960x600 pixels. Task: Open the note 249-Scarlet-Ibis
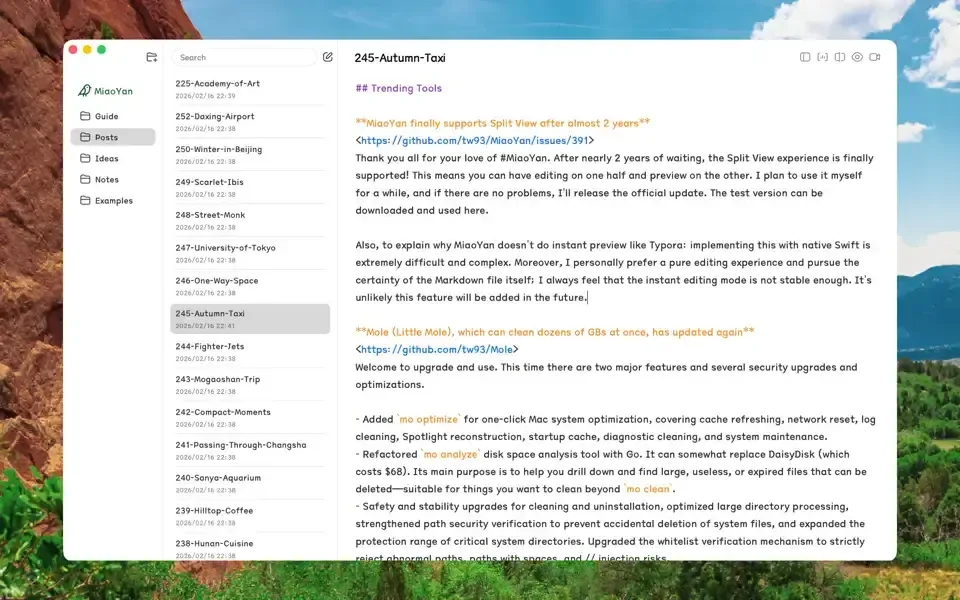(x=250, y=187)
